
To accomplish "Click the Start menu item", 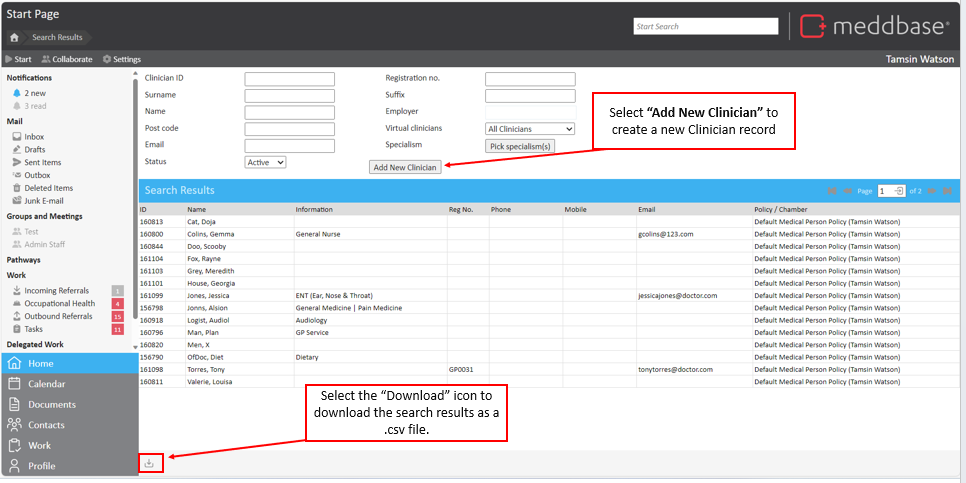I will 18,59.
